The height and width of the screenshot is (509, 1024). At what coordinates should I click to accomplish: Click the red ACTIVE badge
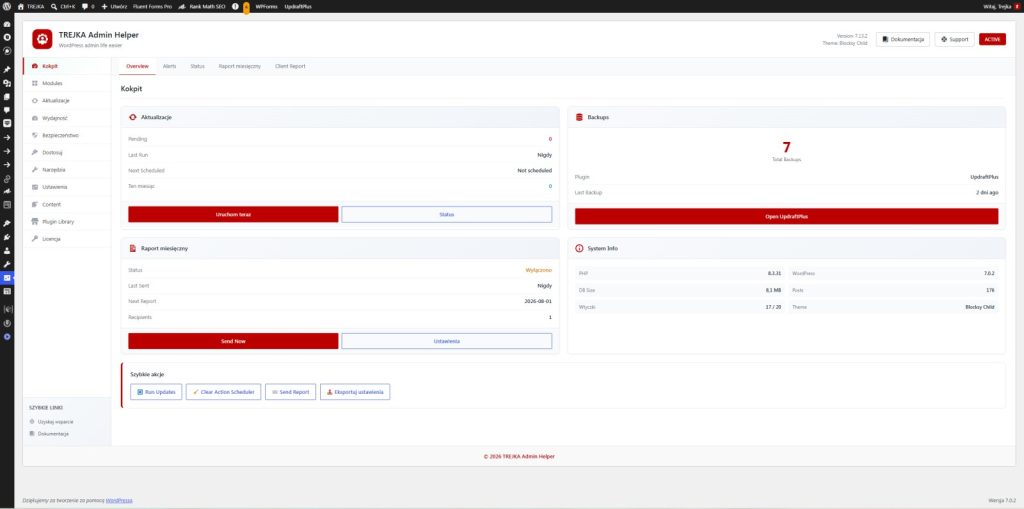point(992,39)
